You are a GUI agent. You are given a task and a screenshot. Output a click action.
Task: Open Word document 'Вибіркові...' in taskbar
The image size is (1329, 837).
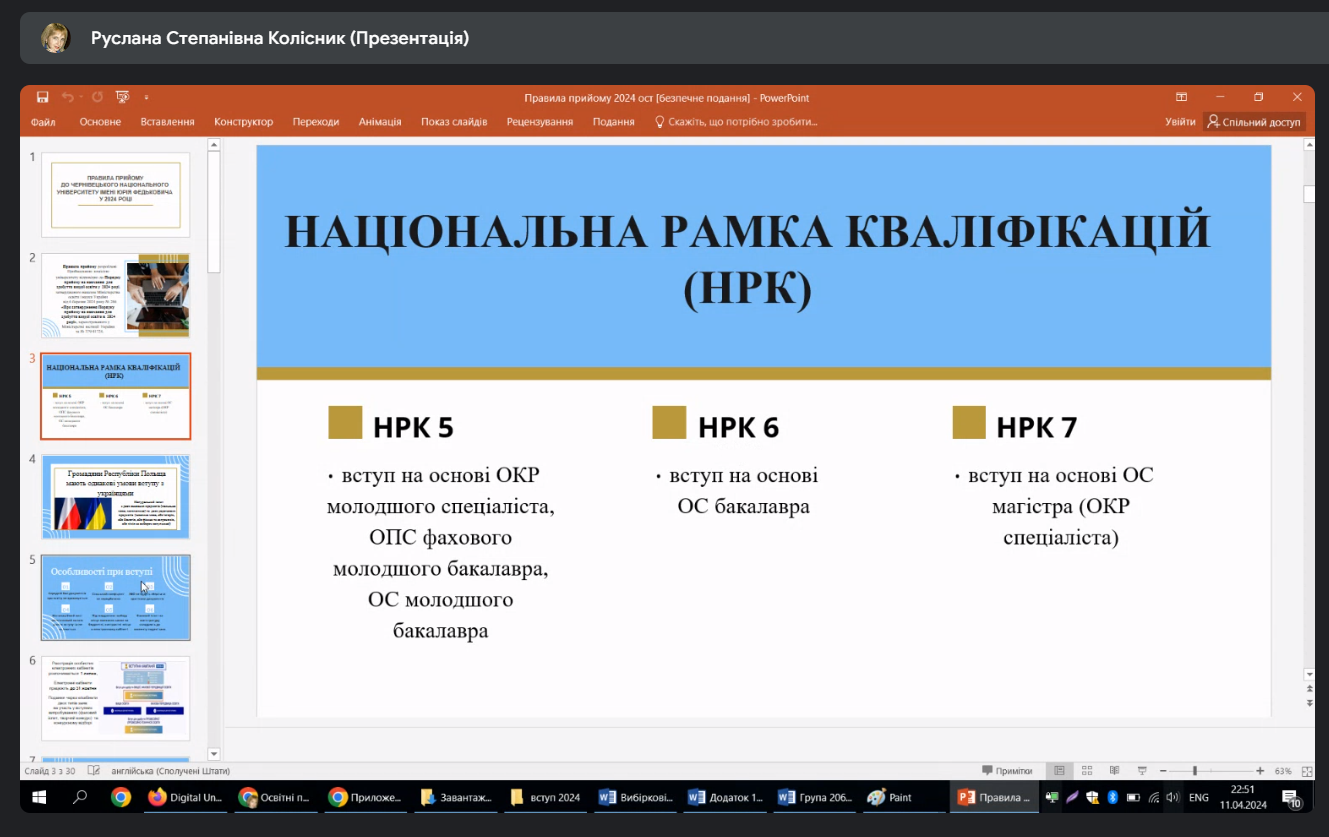[x=637, y=797]
